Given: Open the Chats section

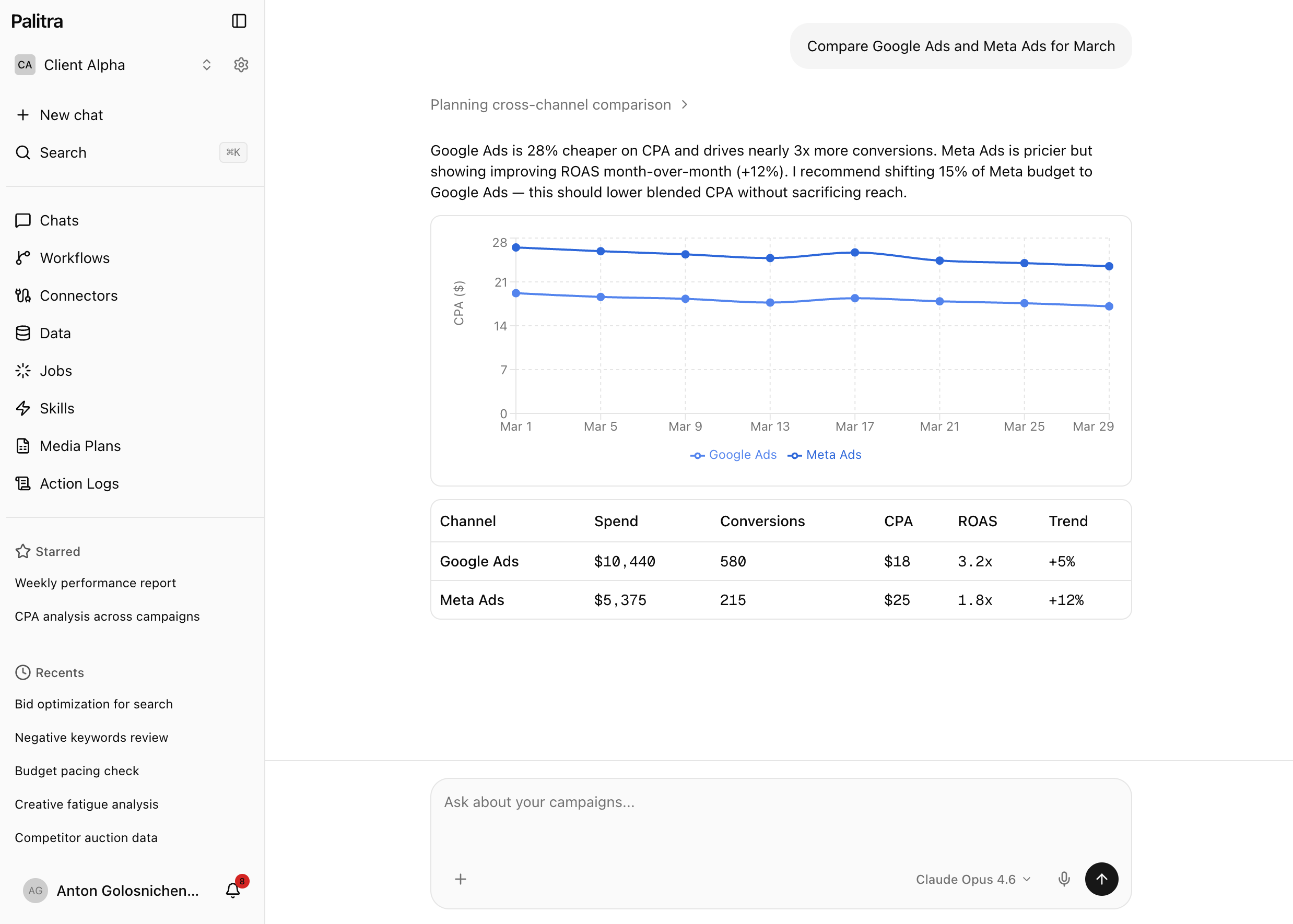Looking at the screenshot, I should (131, 220).
